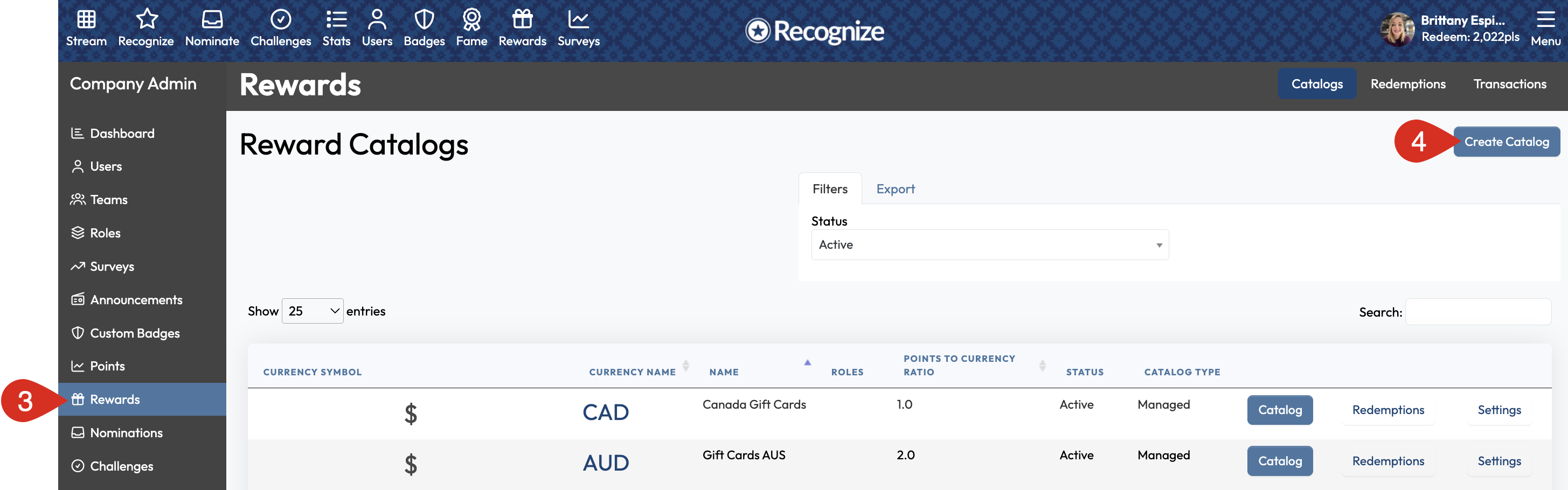The height and width of the screenshot is (490, 1568).
Task: Click the Brittany Espi... user name
Action: (x=1463, y=20)
